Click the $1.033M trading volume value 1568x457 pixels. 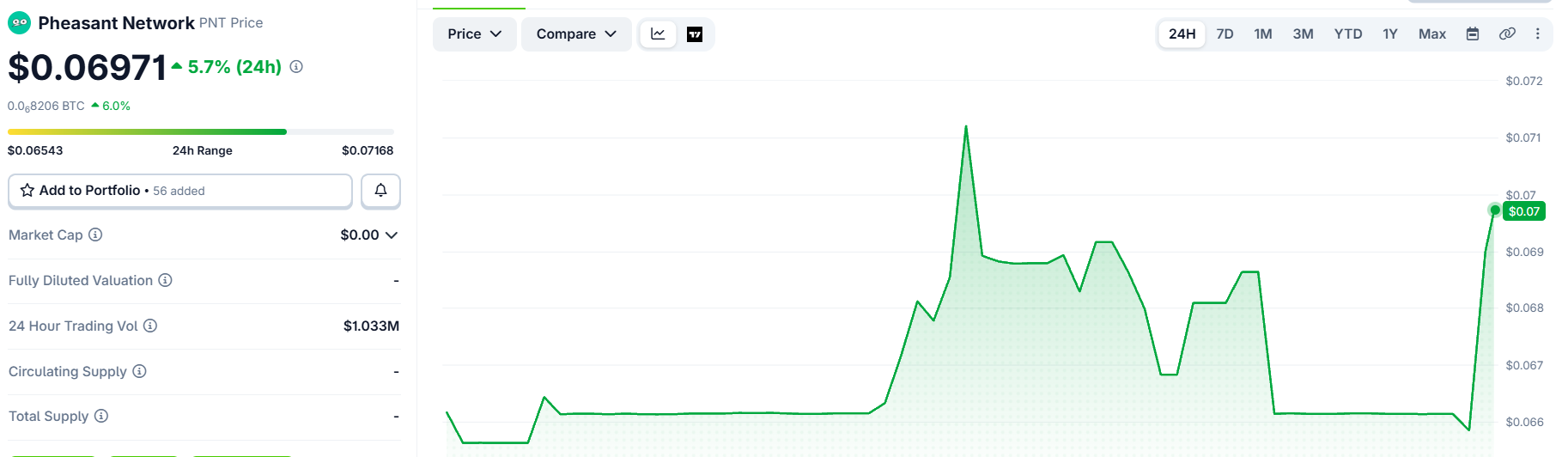click(371, 326)
